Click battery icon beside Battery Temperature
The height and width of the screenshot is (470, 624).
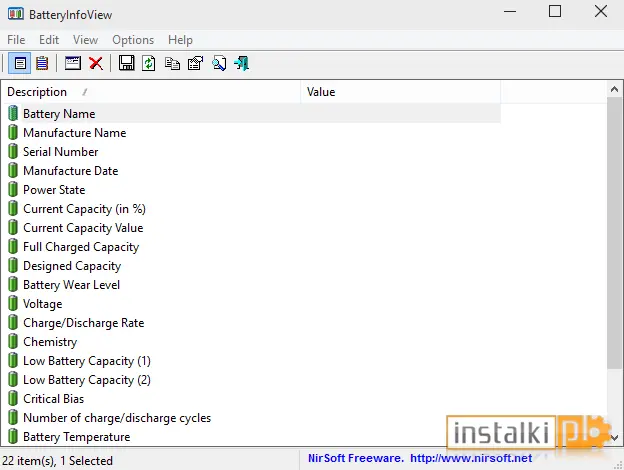(x=13, y=437)
